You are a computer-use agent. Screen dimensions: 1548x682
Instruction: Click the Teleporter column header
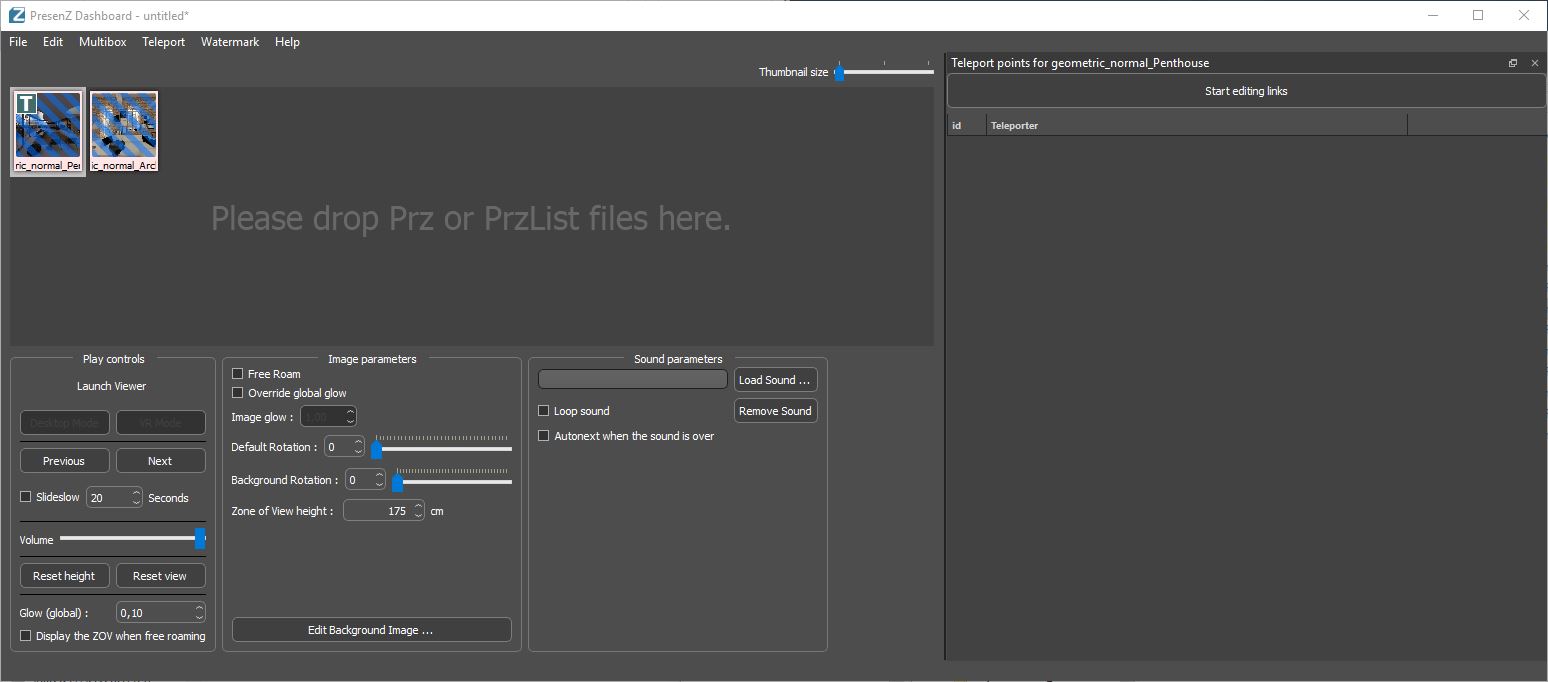pyautogui.click(x=1197, y=125)
